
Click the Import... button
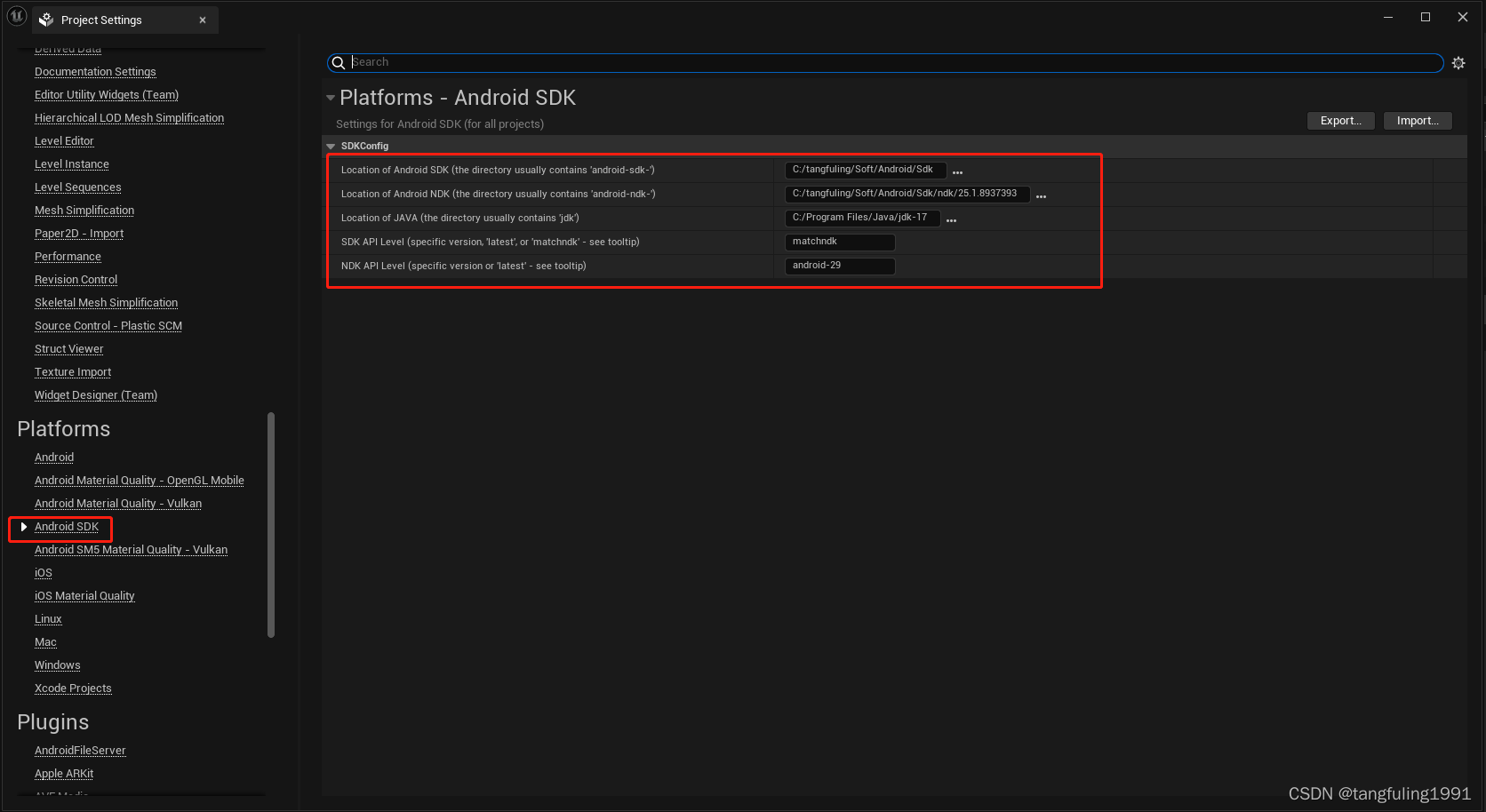[1418, 121]
